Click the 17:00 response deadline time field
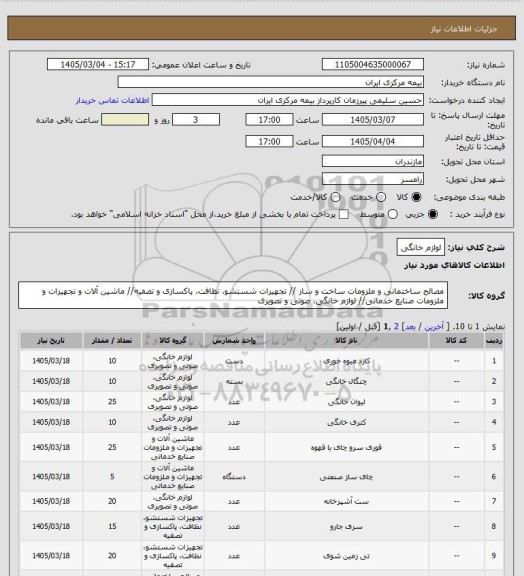The image size is (524, 576). (269, 120)
